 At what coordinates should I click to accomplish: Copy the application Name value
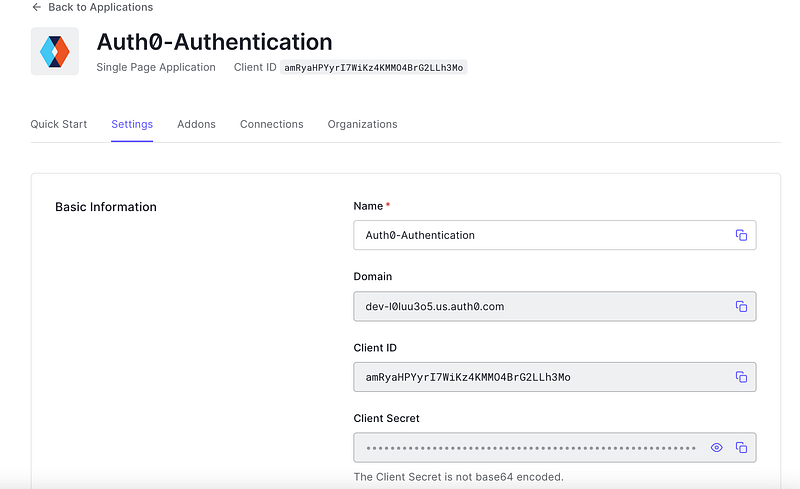tap(741, 235)
